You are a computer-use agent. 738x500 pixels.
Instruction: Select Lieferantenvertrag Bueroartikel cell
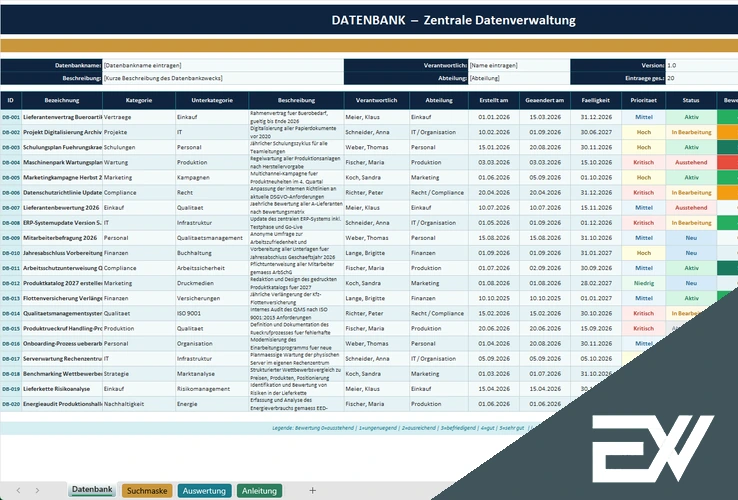point(62,117)
